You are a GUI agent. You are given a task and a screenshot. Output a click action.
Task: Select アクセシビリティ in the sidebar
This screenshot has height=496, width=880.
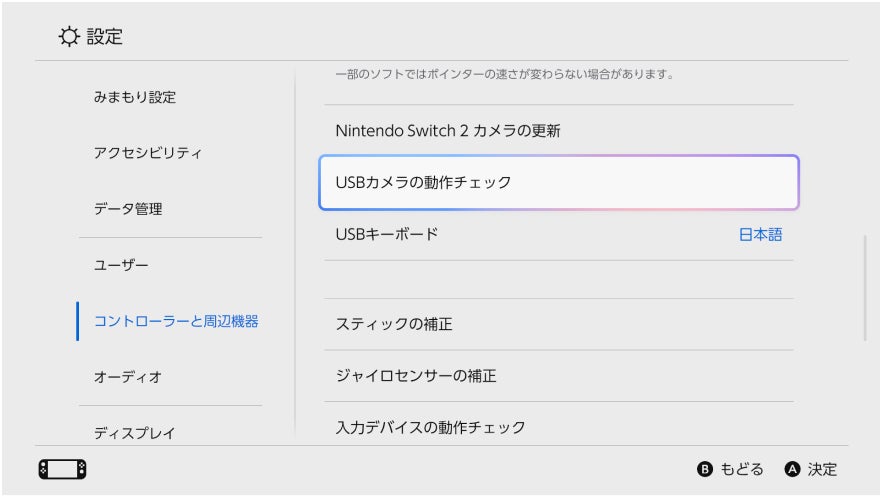pyautogui.click(x=148, y=153)
